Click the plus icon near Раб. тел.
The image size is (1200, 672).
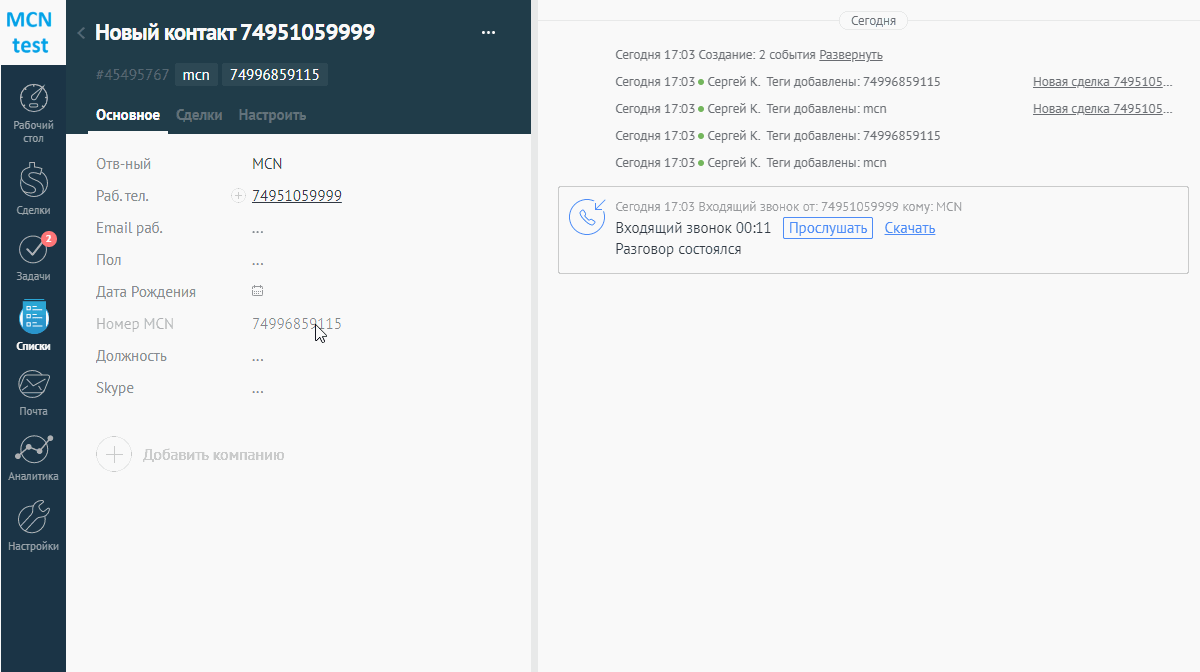(x=238, y=196)
